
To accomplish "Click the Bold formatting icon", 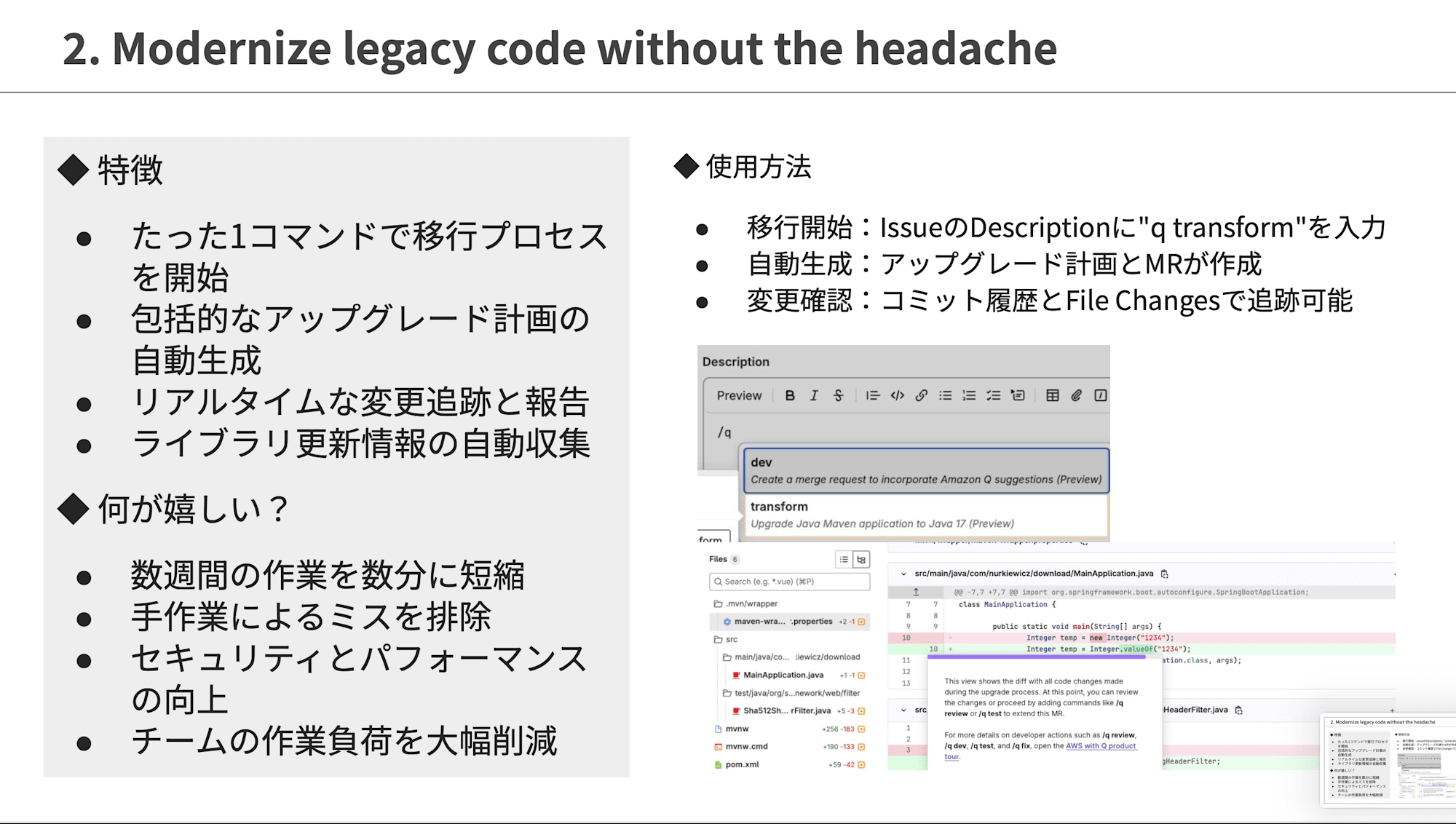I will click(790, 395).
